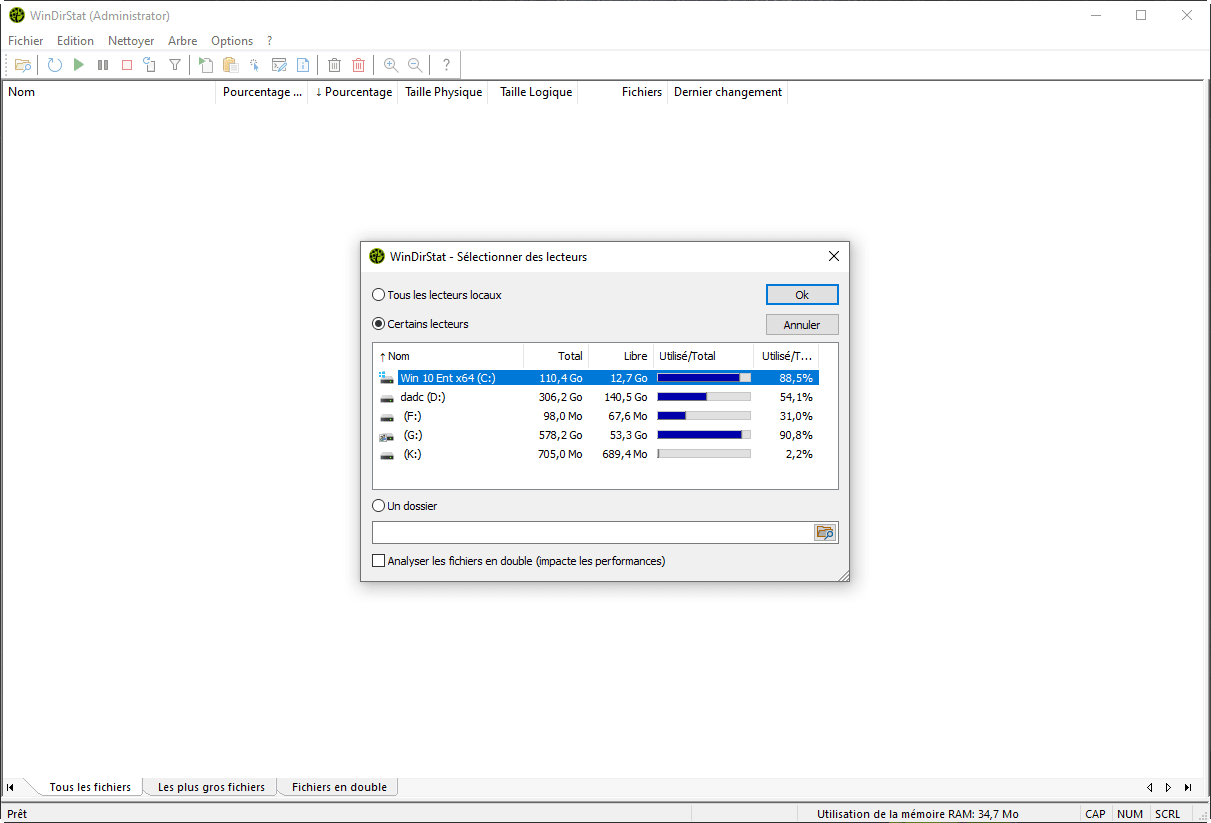Sort main list by Fichiers column header
The width and height of the screenshot is (1211, 823).
(623, 92)
